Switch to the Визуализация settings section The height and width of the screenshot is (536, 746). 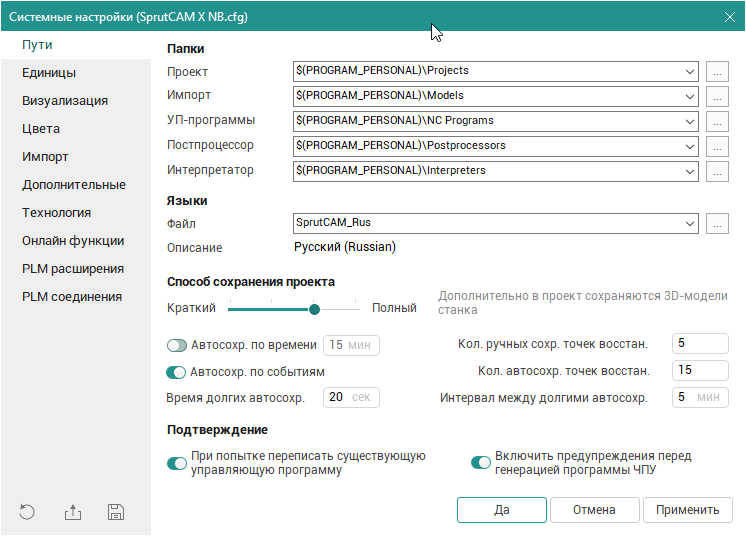[x=65, y=101]
